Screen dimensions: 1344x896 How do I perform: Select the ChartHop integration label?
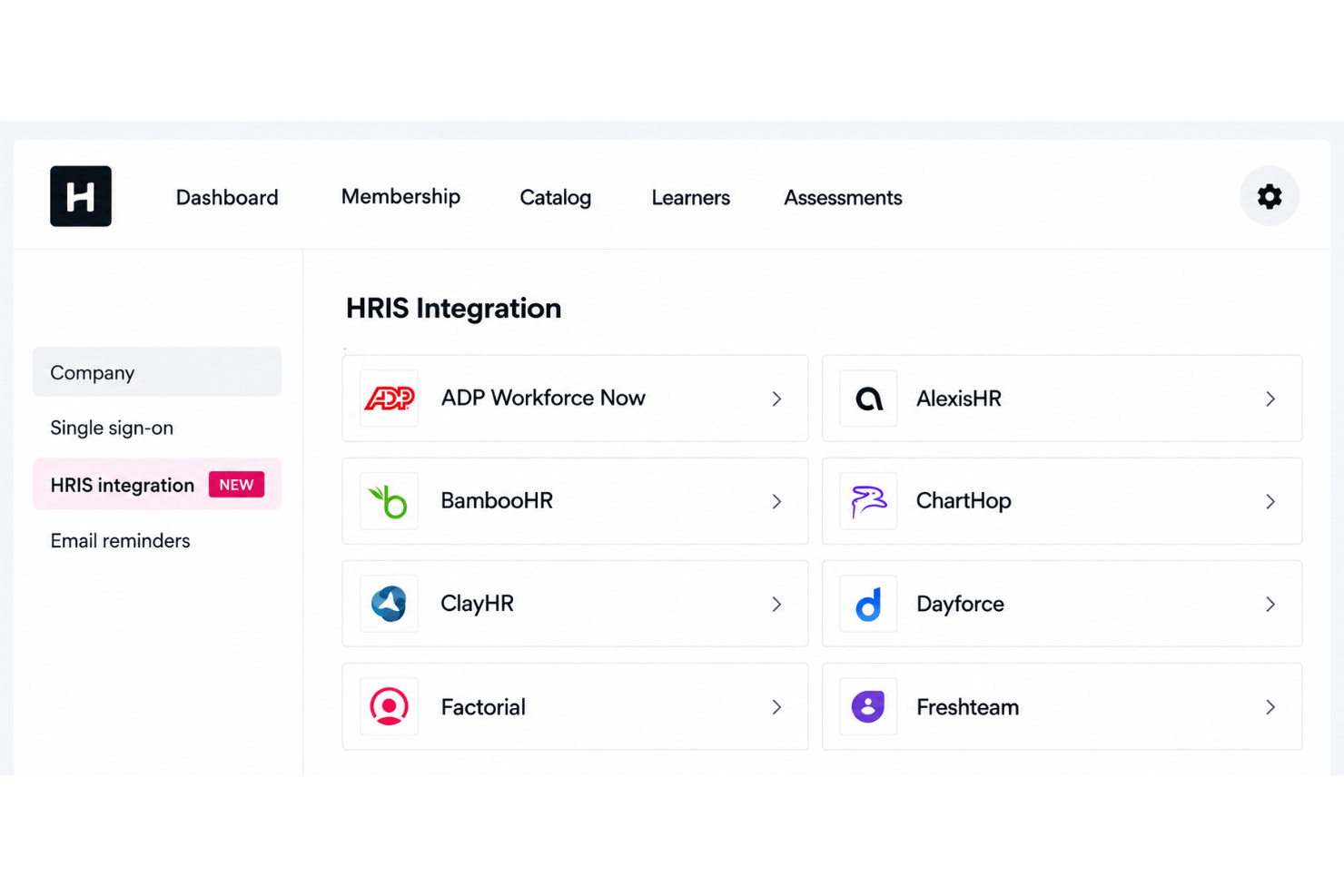pyautogui.click(x=964, y=501)
